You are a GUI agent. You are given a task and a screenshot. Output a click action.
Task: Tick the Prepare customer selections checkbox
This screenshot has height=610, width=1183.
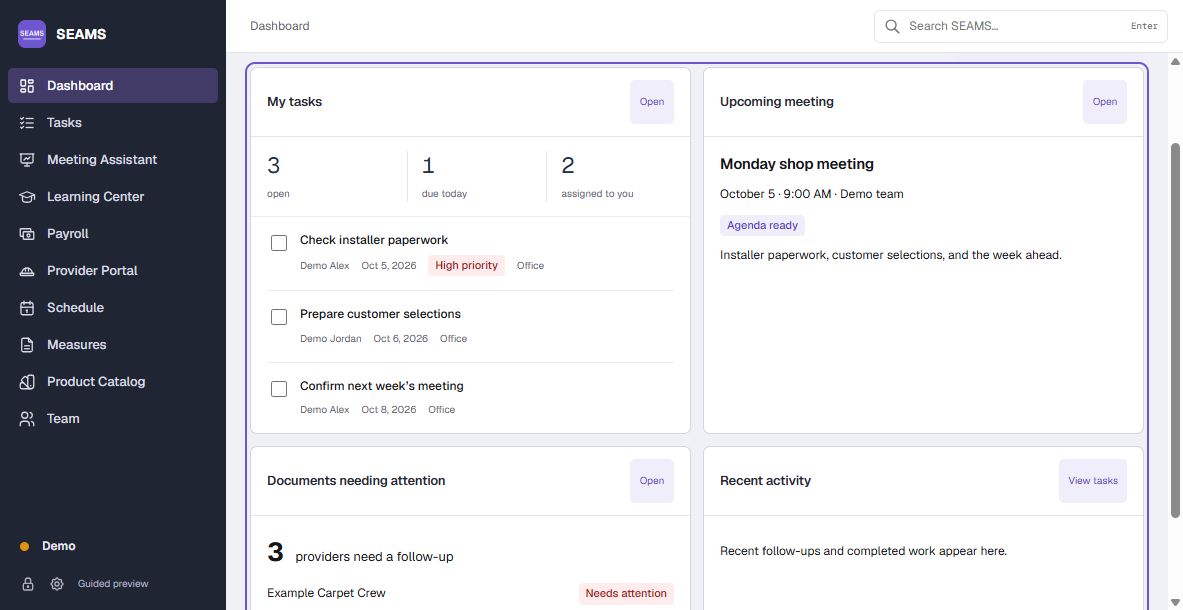tap(279, 317)
